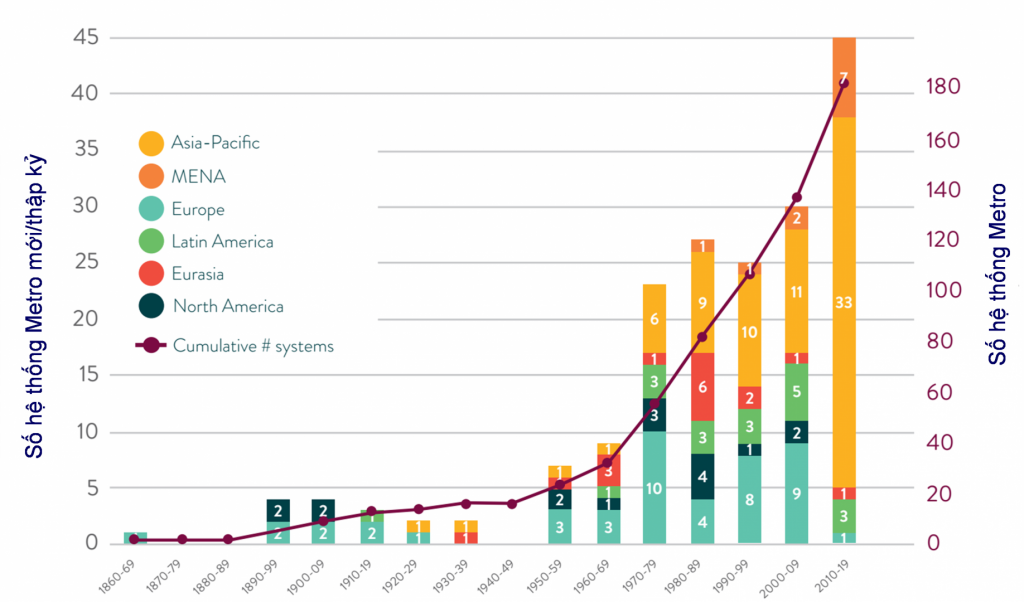This screenshot has height=602, width=1024.
Task: Click the Cumulative # systems legend marker
Action: tap(151, 346)
